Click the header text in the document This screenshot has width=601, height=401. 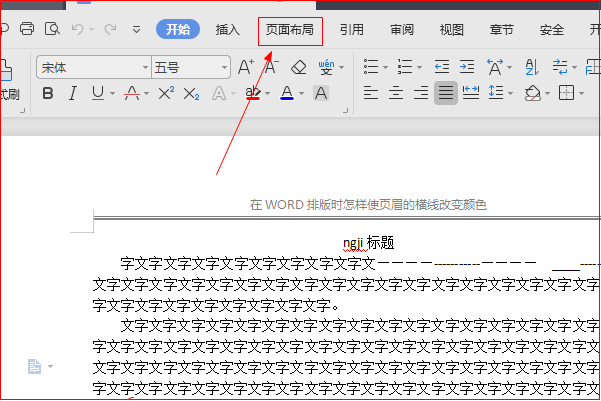pos(368,205)
